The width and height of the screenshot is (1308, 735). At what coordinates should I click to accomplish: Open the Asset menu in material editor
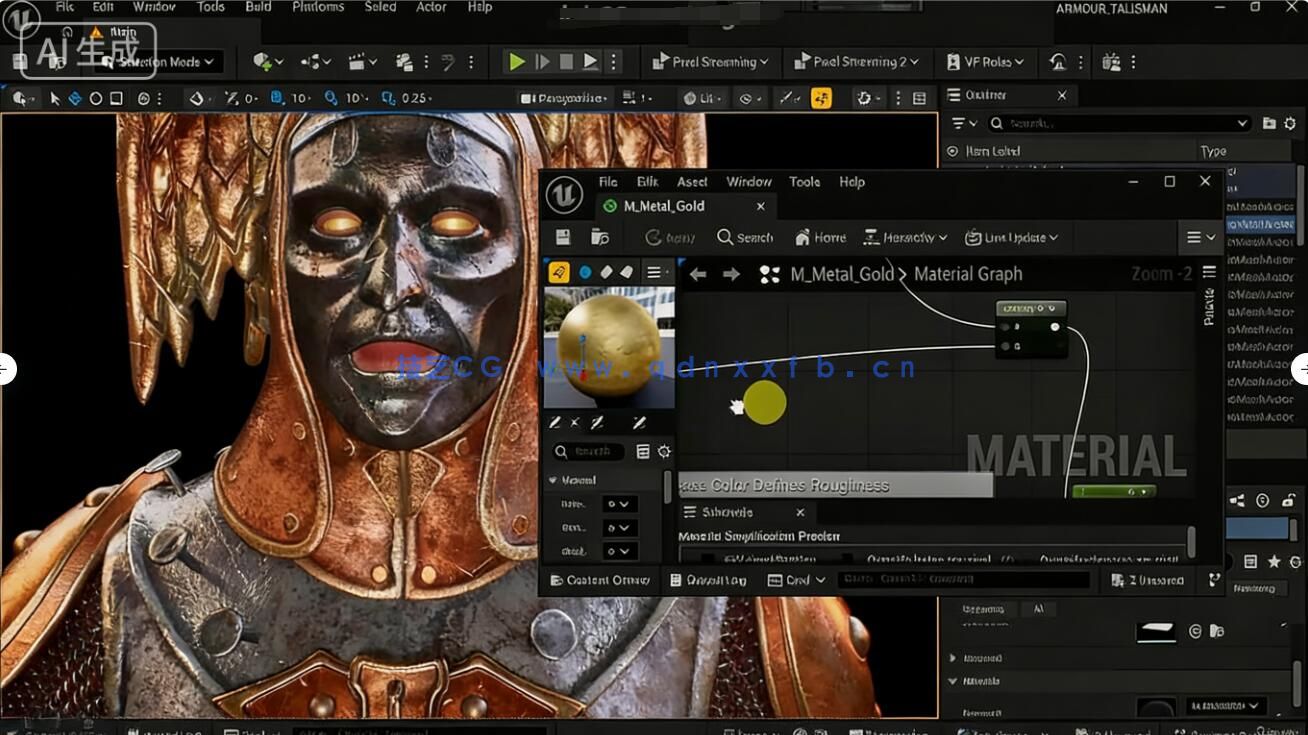click(x=692, y=181)
